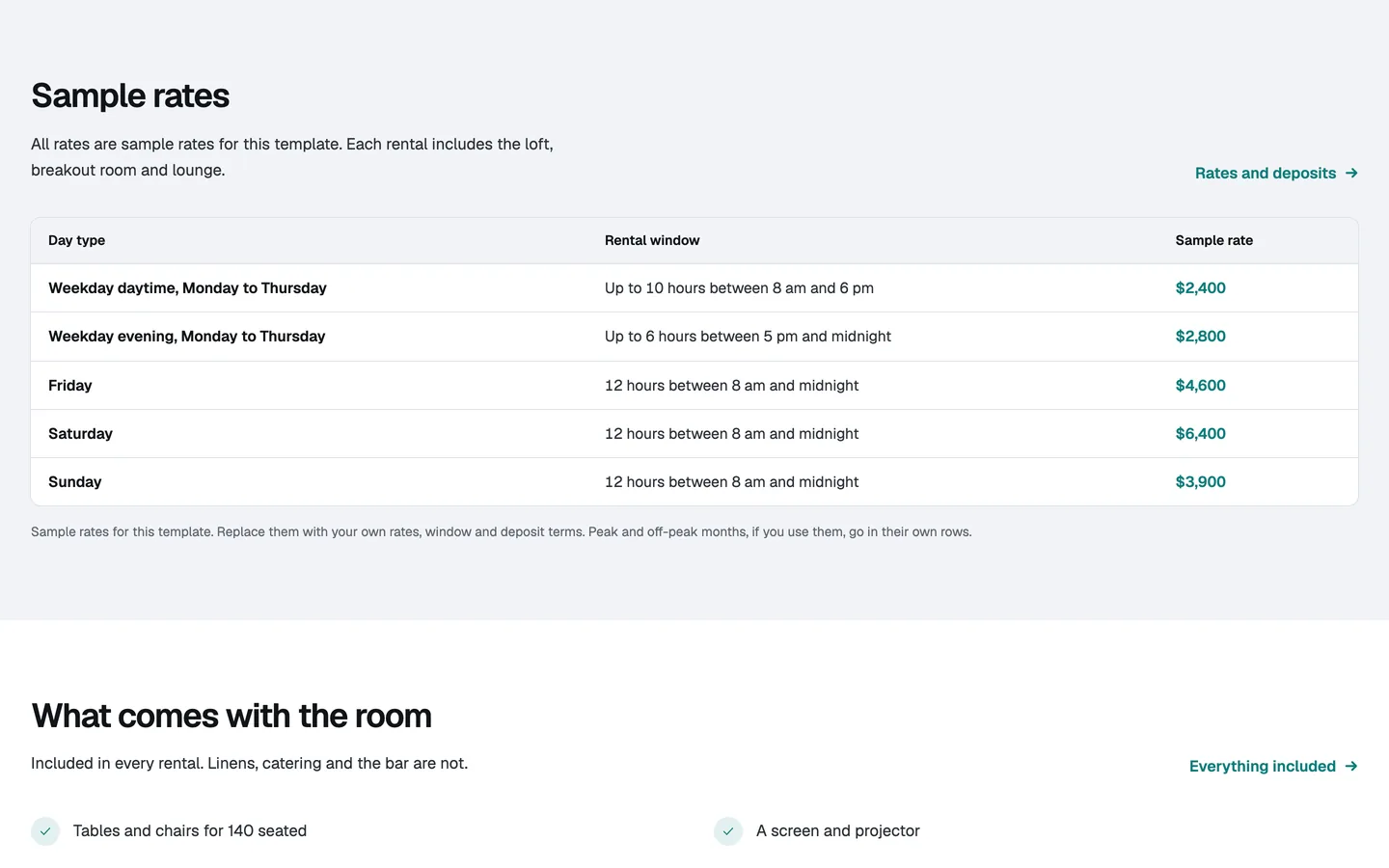This screenshot has height=868, width=1389.
Task: Select the Sample rates heading
Action: (x=130, y=95)
